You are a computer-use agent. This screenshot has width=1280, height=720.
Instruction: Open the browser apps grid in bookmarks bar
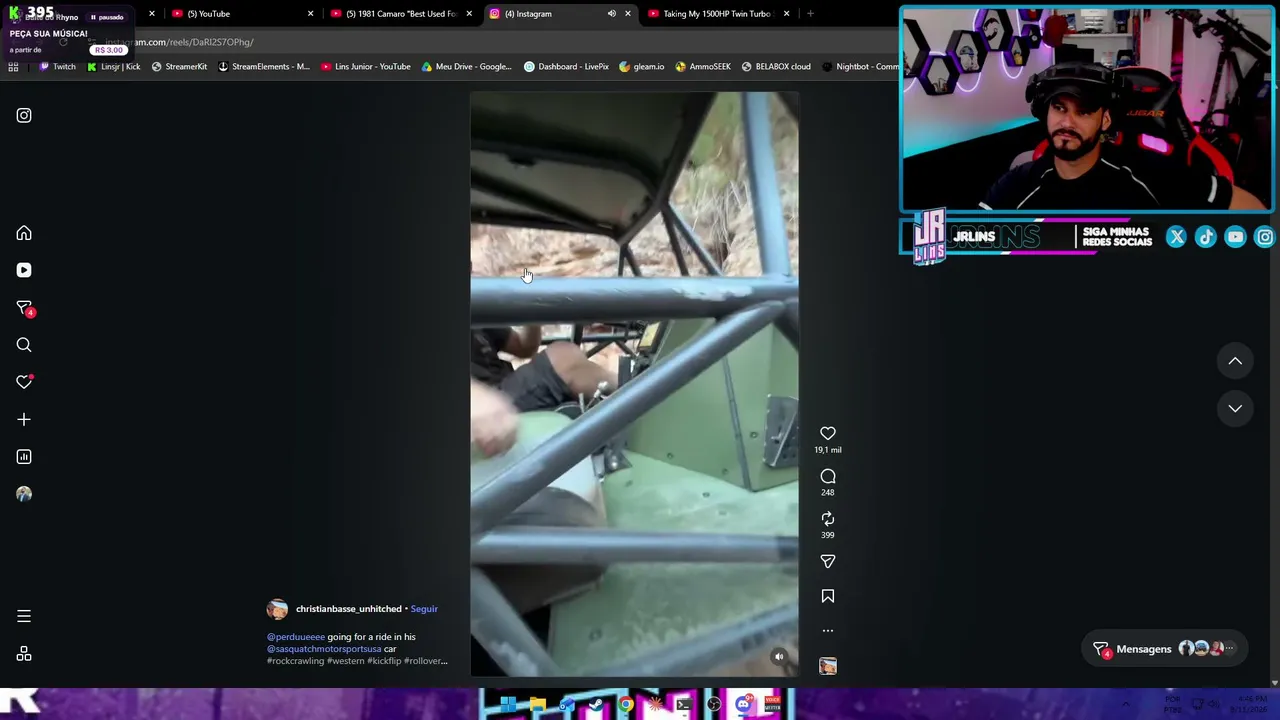tap(13, 67)
